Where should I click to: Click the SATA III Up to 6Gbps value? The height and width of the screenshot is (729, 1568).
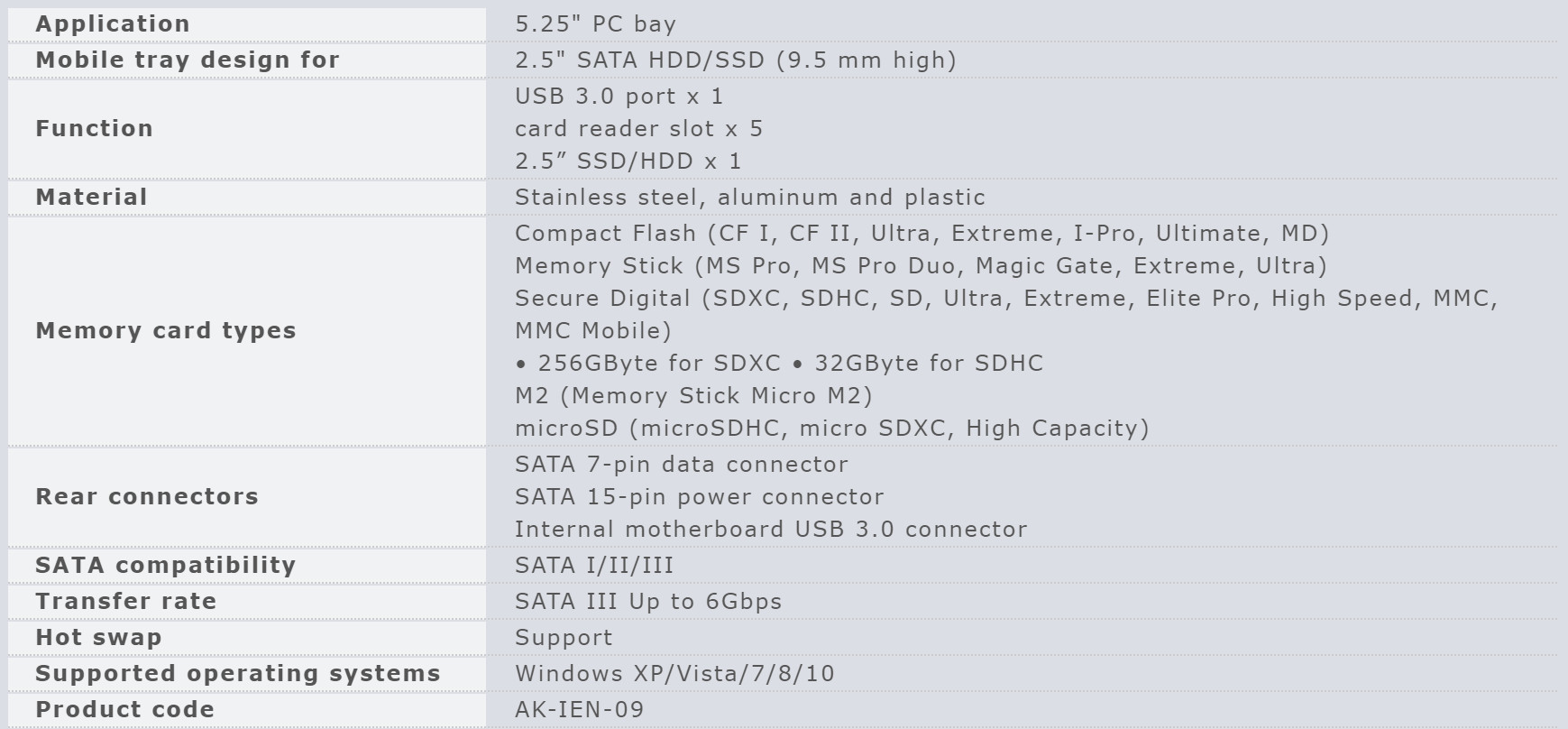click(648, 602)
